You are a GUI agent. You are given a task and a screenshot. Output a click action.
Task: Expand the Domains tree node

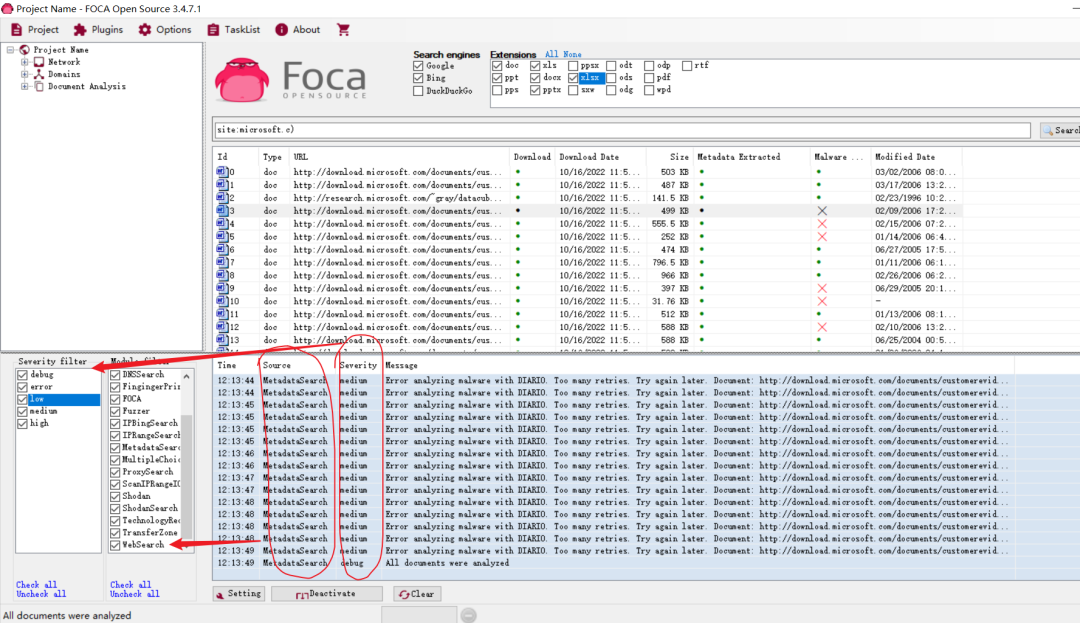tap(25, 74)
